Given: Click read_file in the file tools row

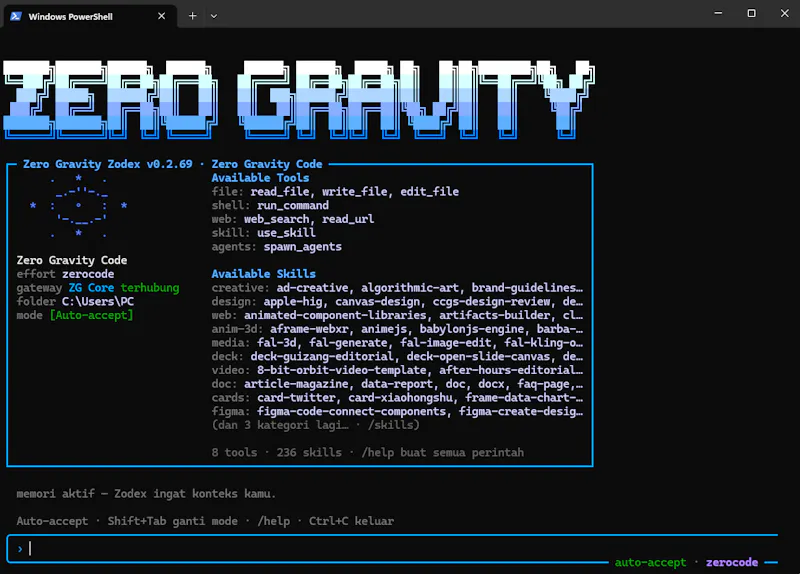Looking at the screenshot, I should [280, 192].
